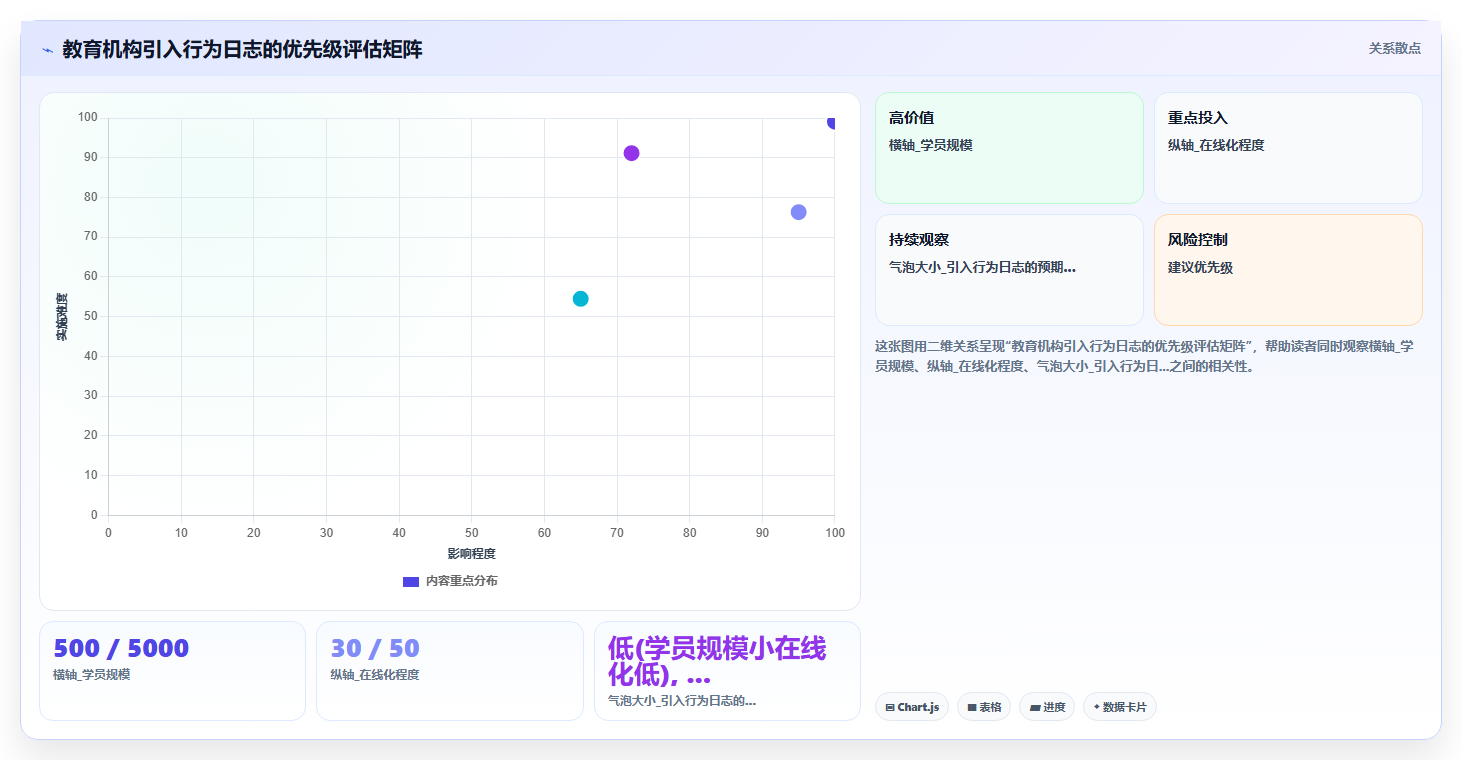The height and width of the screenshot is (760, 1462).
Task: Click the 关系散点 label in header
Action: click(1394, 48)
